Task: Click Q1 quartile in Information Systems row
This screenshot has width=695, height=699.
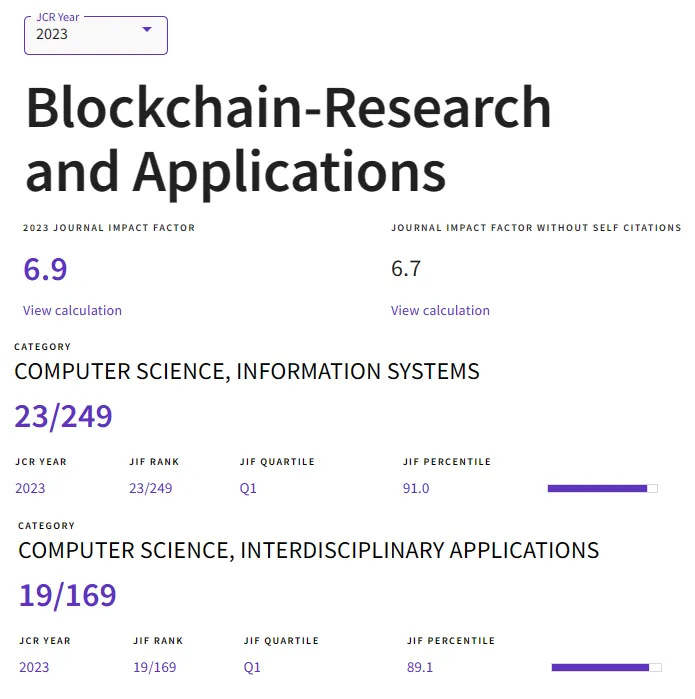Action: click(x=248, y=488)
